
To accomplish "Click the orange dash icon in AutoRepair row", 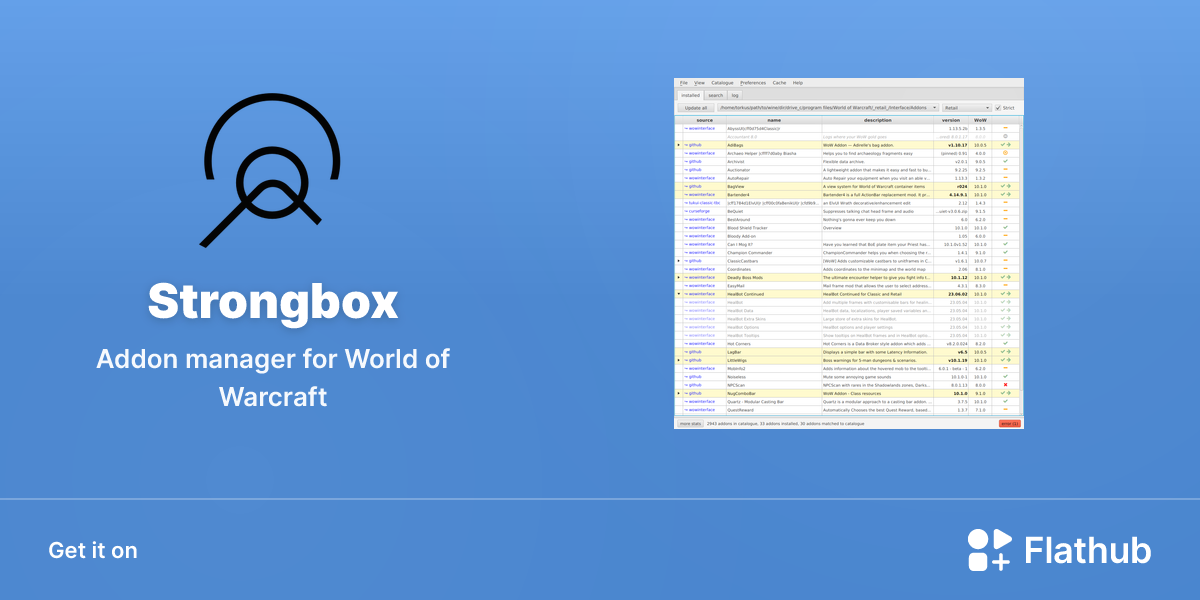I will (1005, 178).
